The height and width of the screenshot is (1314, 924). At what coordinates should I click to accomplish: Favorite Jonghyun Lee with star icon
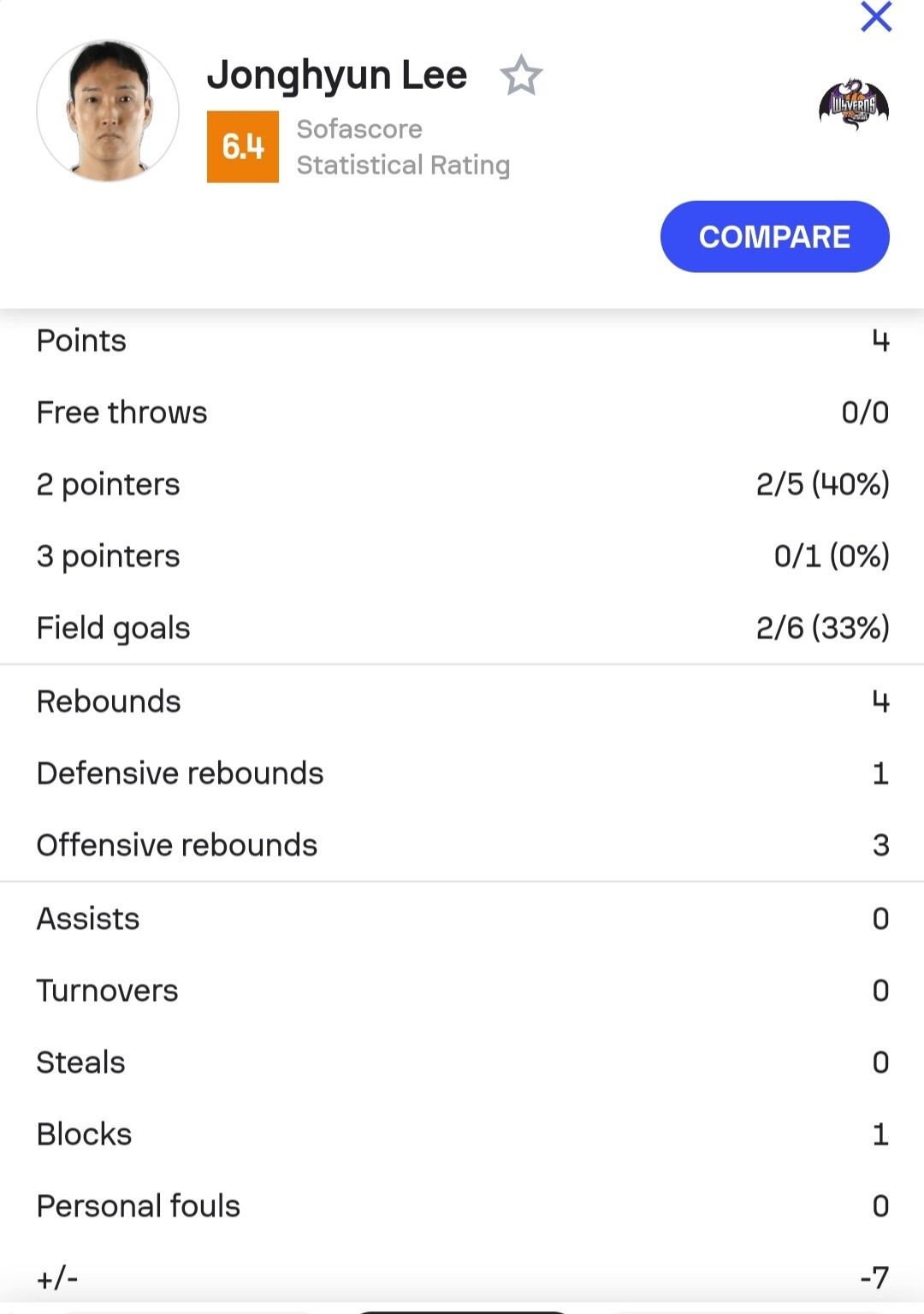[521, 75]
